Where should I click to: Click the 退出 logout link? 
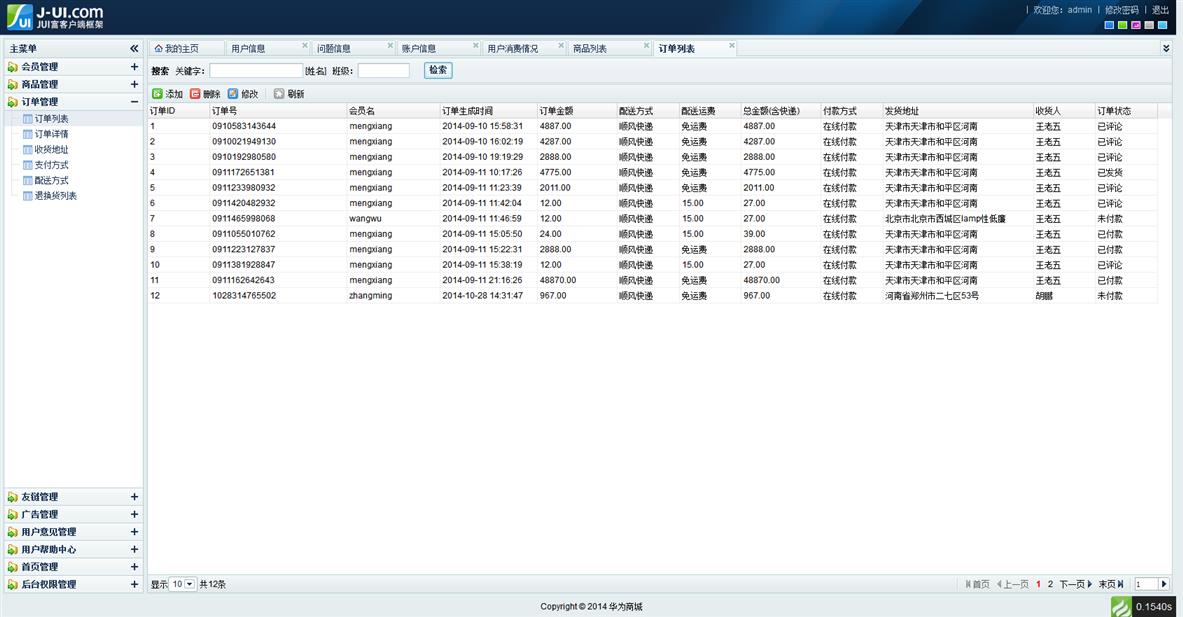pyautogui.click(x=1160, y=10)
